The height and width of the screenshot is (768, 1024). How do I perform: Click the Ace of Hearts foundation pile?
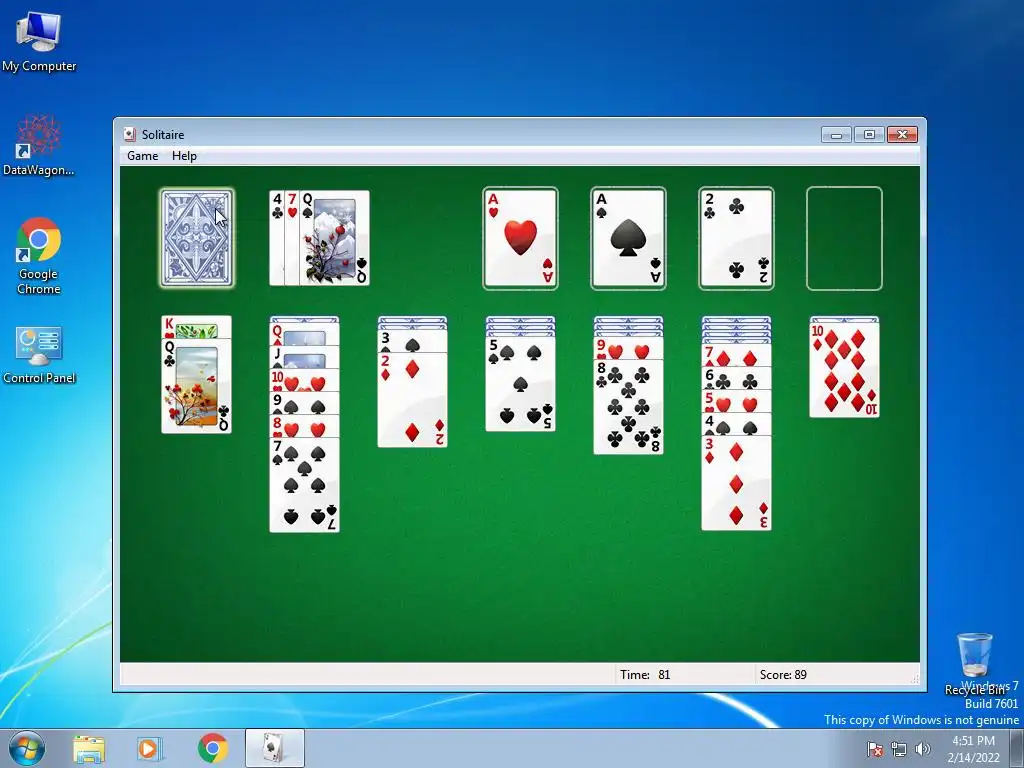(520, 238)
